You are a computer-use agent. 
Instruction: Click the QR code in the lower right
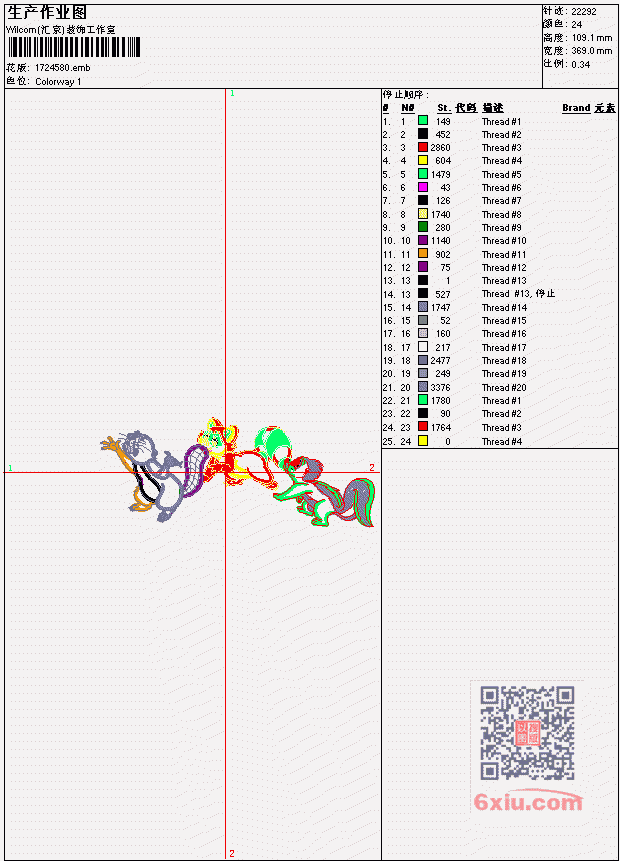click(x=527, y=733)
